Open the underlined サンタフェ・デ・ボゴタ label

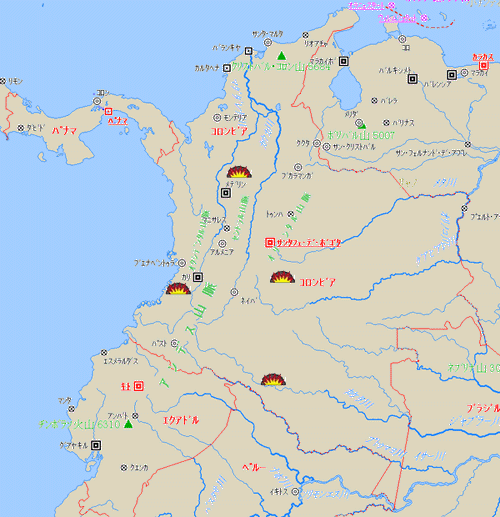[309, 243]
